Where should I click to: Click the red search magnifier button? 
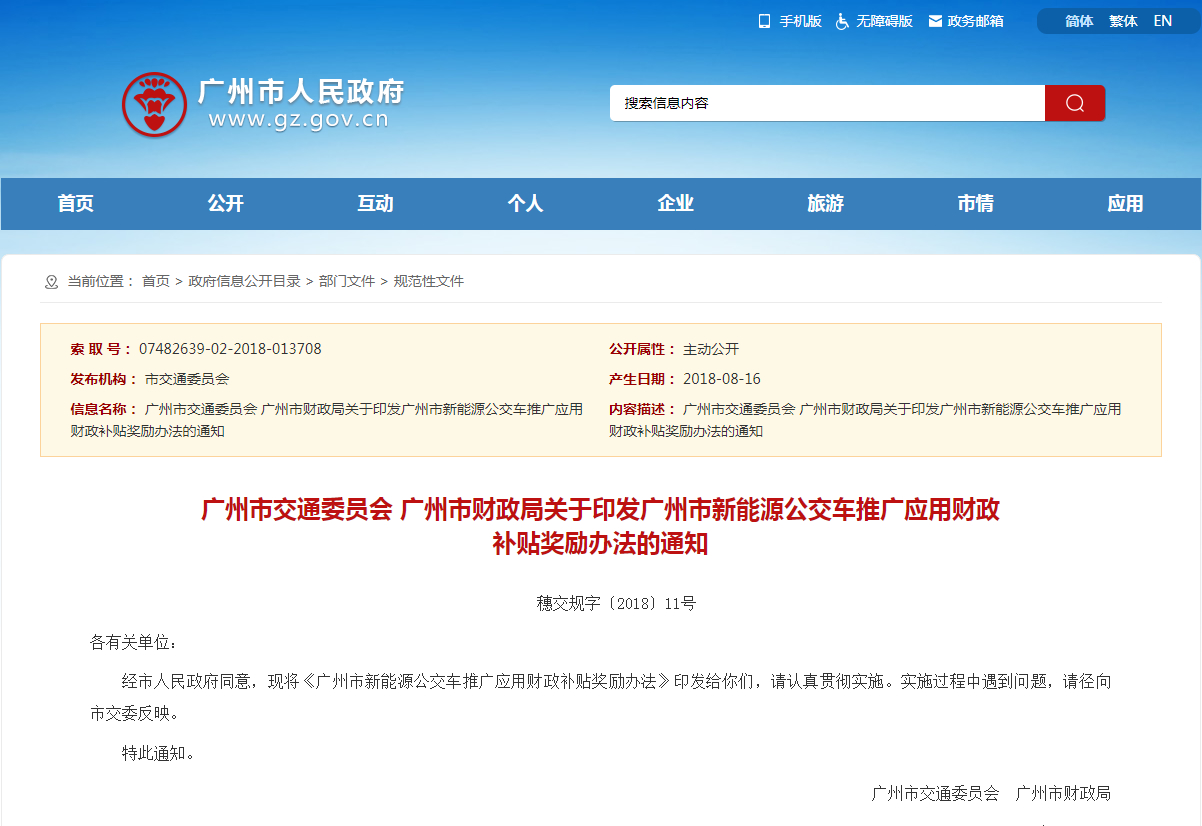1074,103
